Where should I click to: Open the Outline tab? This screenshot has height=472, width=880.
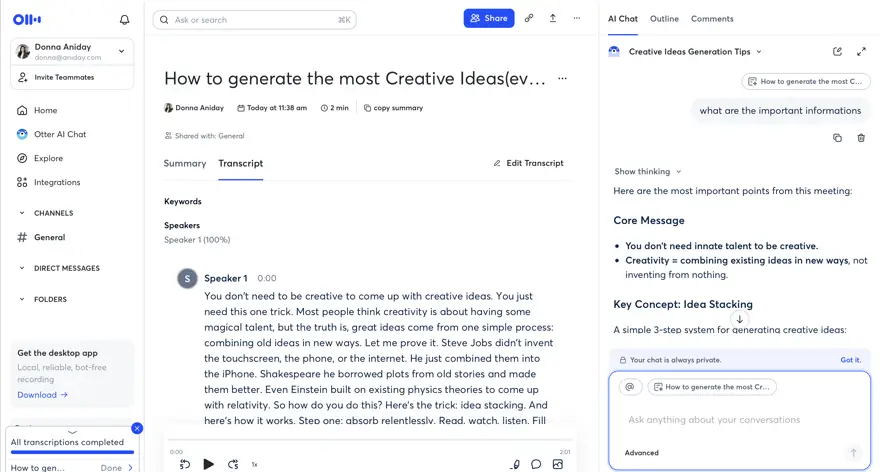[x=664, y=19]
